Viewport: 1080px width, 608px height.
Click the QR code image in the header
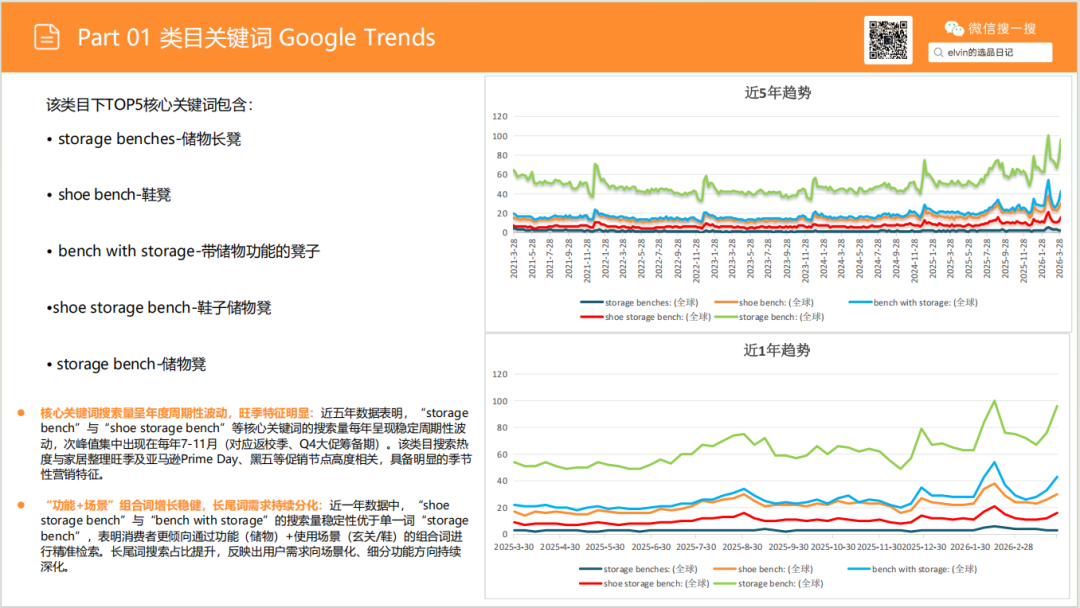click(888, 40)
